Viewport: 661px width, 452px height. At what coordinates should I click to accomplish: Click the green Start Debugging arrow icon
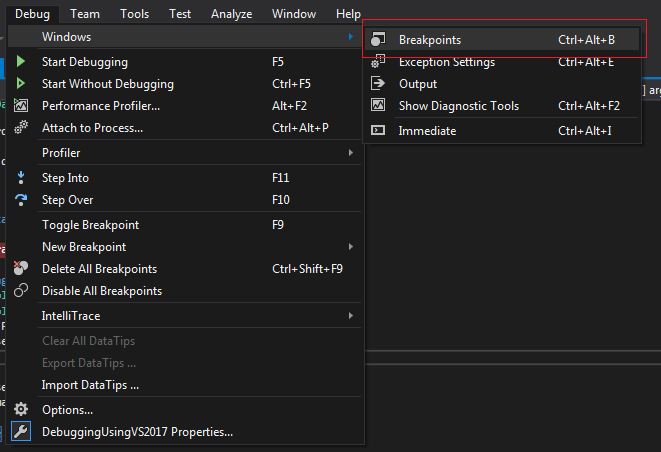21,62
